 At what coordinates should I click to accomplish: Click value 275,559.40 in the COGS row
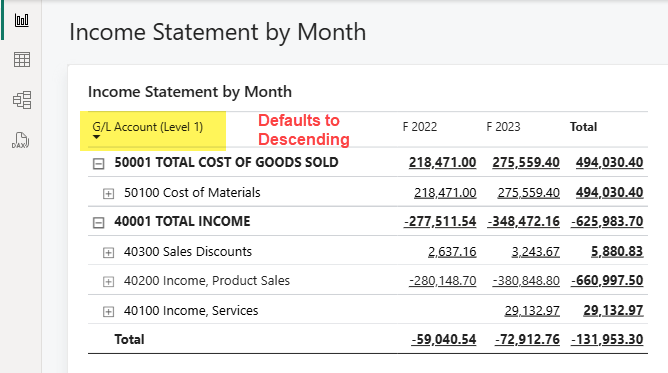pos(526,162)
